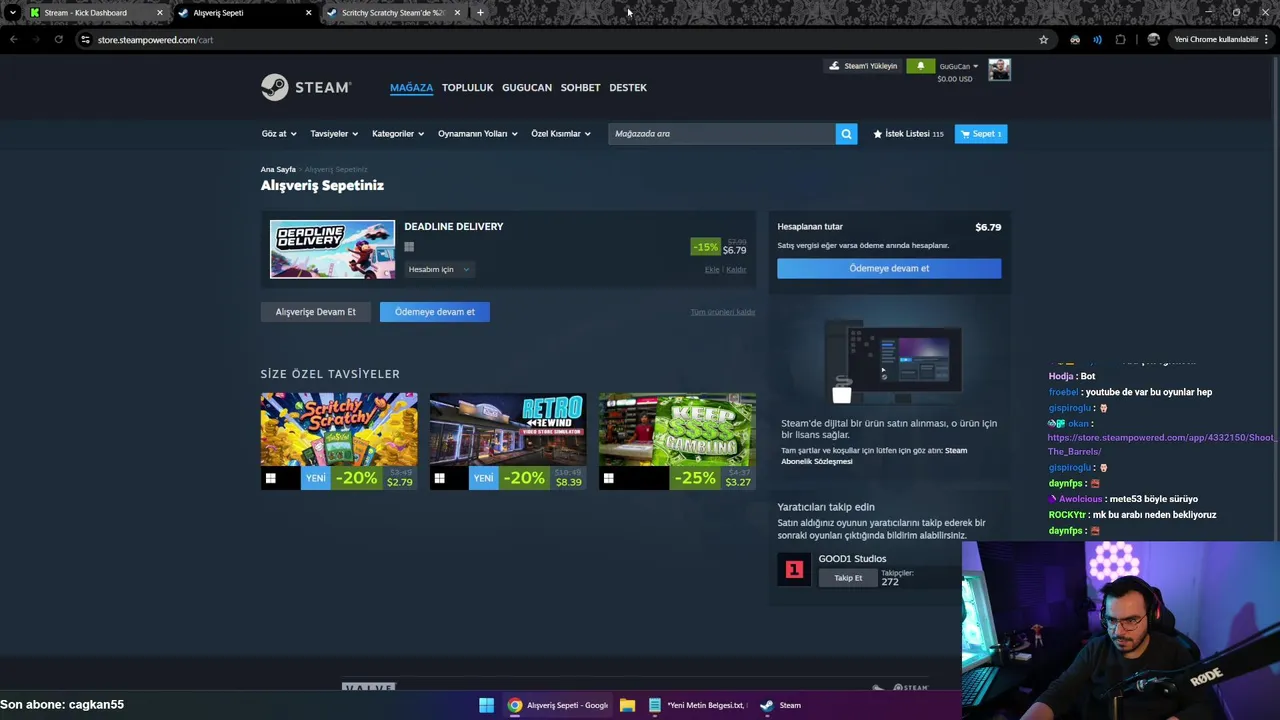Click the GOOD1 Studios logo icon
This screenshot has width=1280, height=720.
point(794,569)
